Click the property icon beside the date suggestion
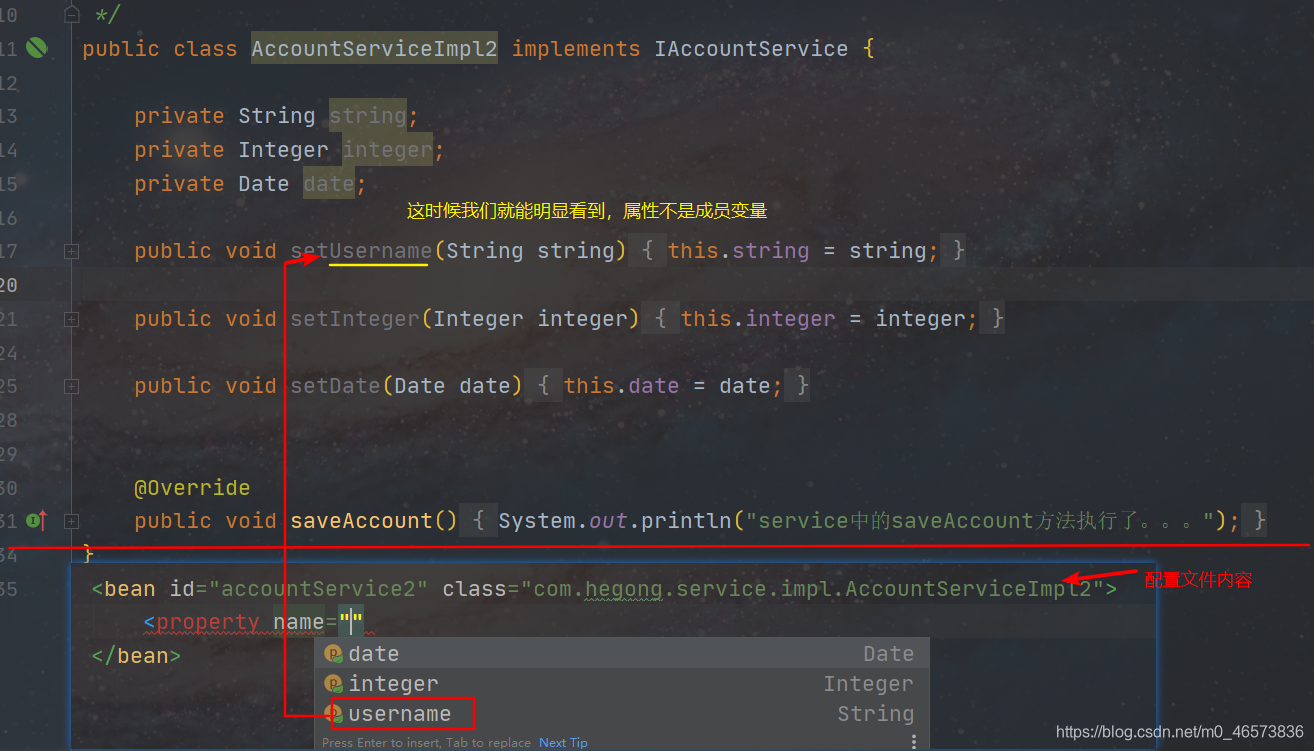 334,654
